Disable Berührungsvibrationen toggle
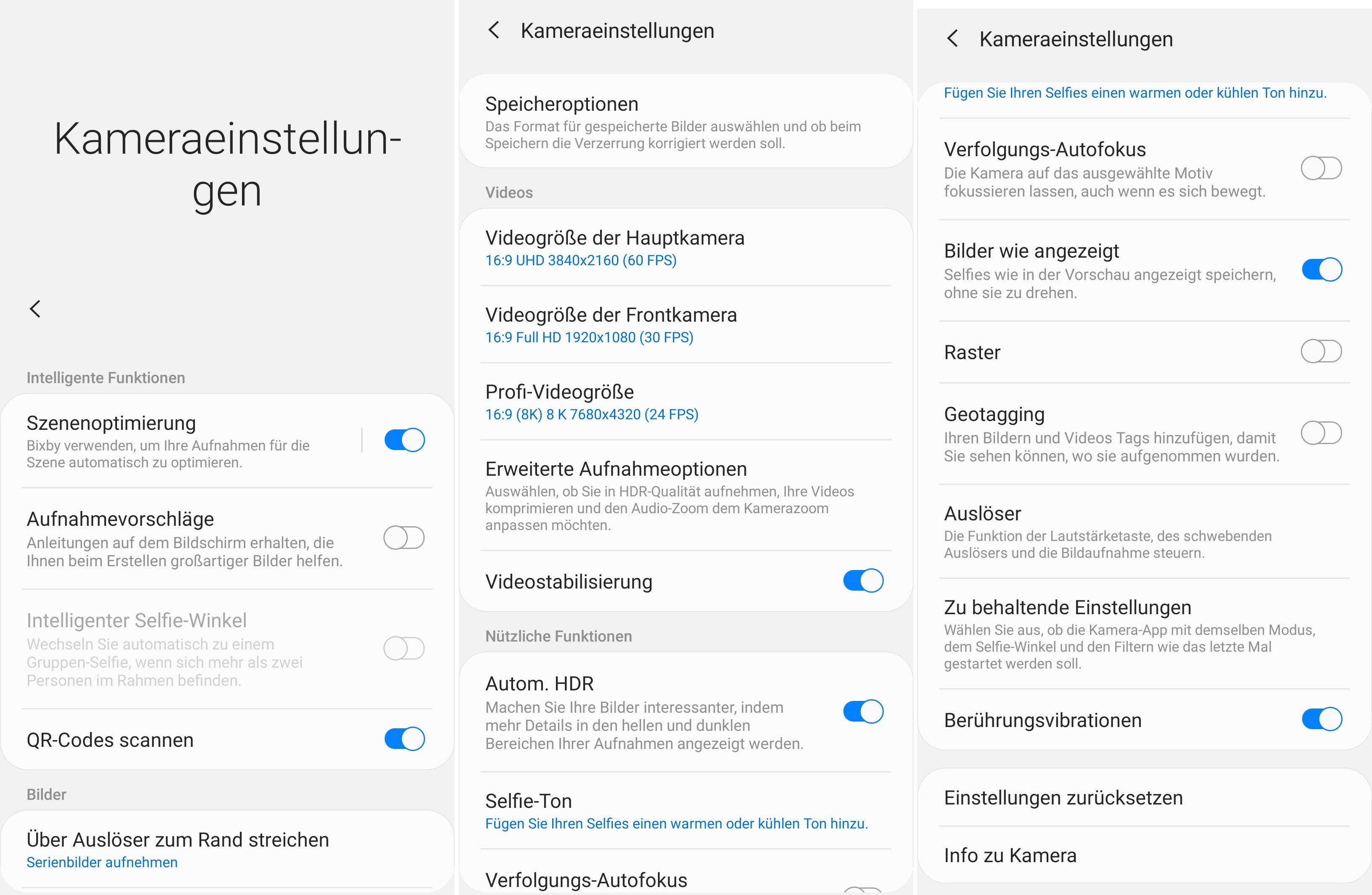This screenshot has height=895, width=1372. (1321, 719)
